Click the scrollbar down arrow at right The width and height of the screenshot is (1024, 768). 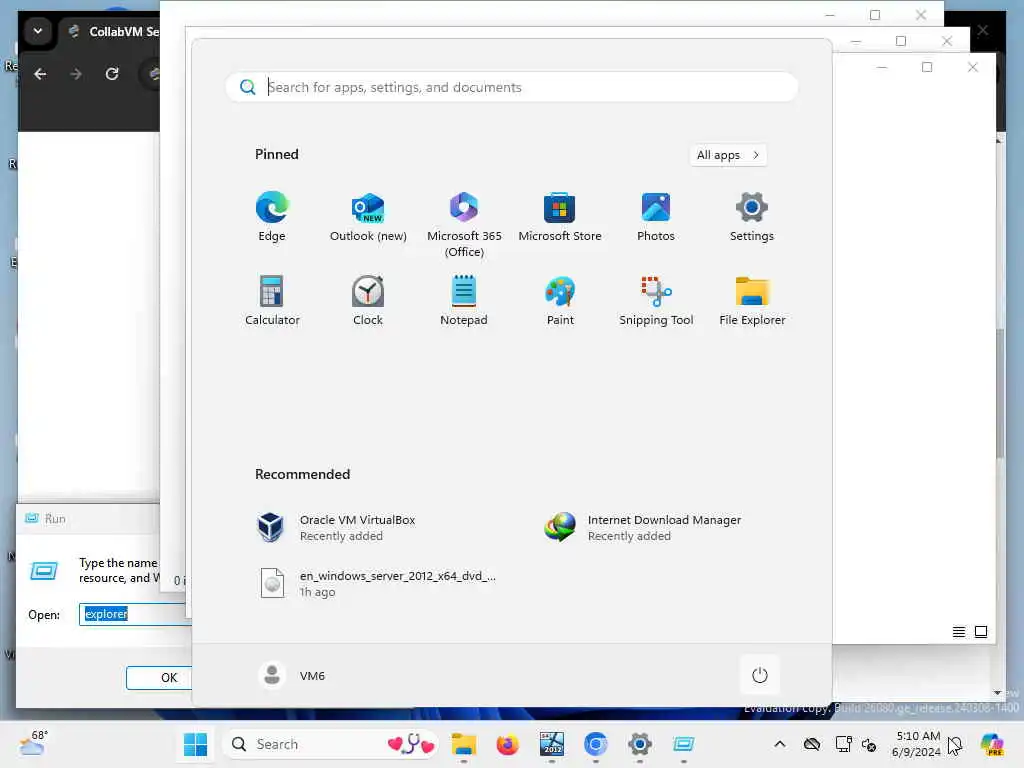pyautogui.click(x=997, y=692)
